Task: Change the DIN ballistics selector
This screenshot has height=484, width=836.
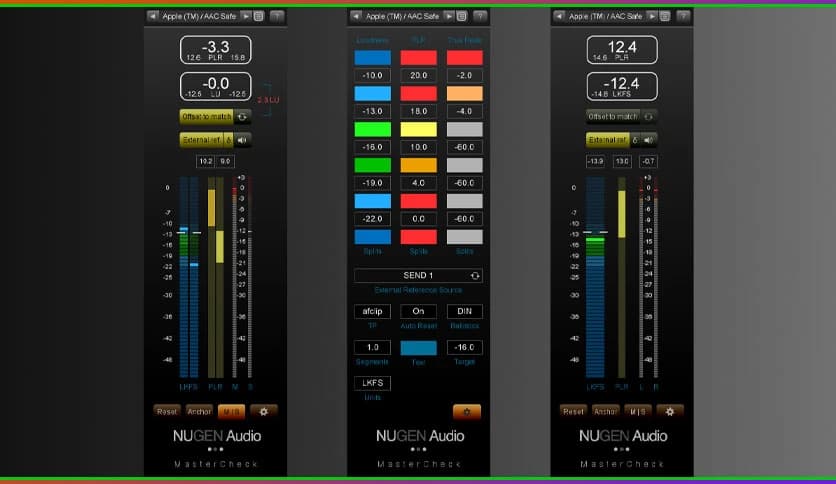Action: [x=464, y=311]
